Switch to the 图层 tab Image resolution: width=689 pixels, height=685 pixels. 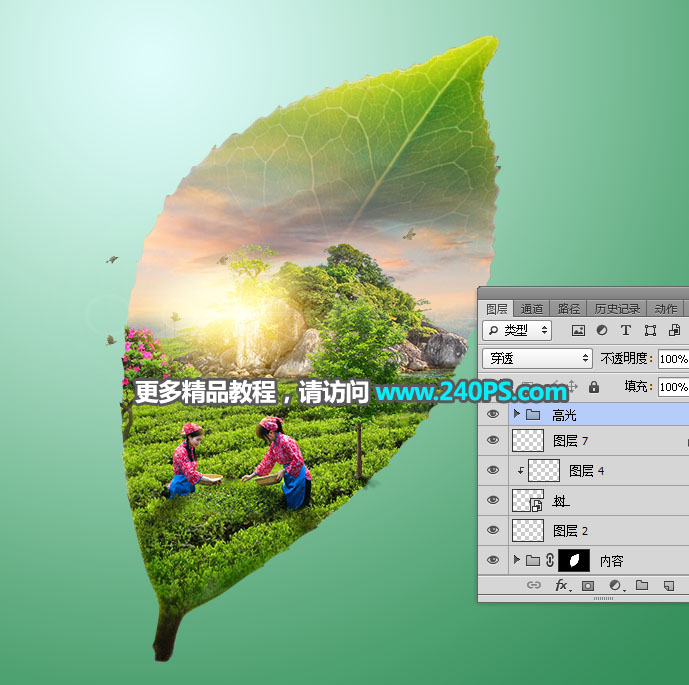(497, 309)
